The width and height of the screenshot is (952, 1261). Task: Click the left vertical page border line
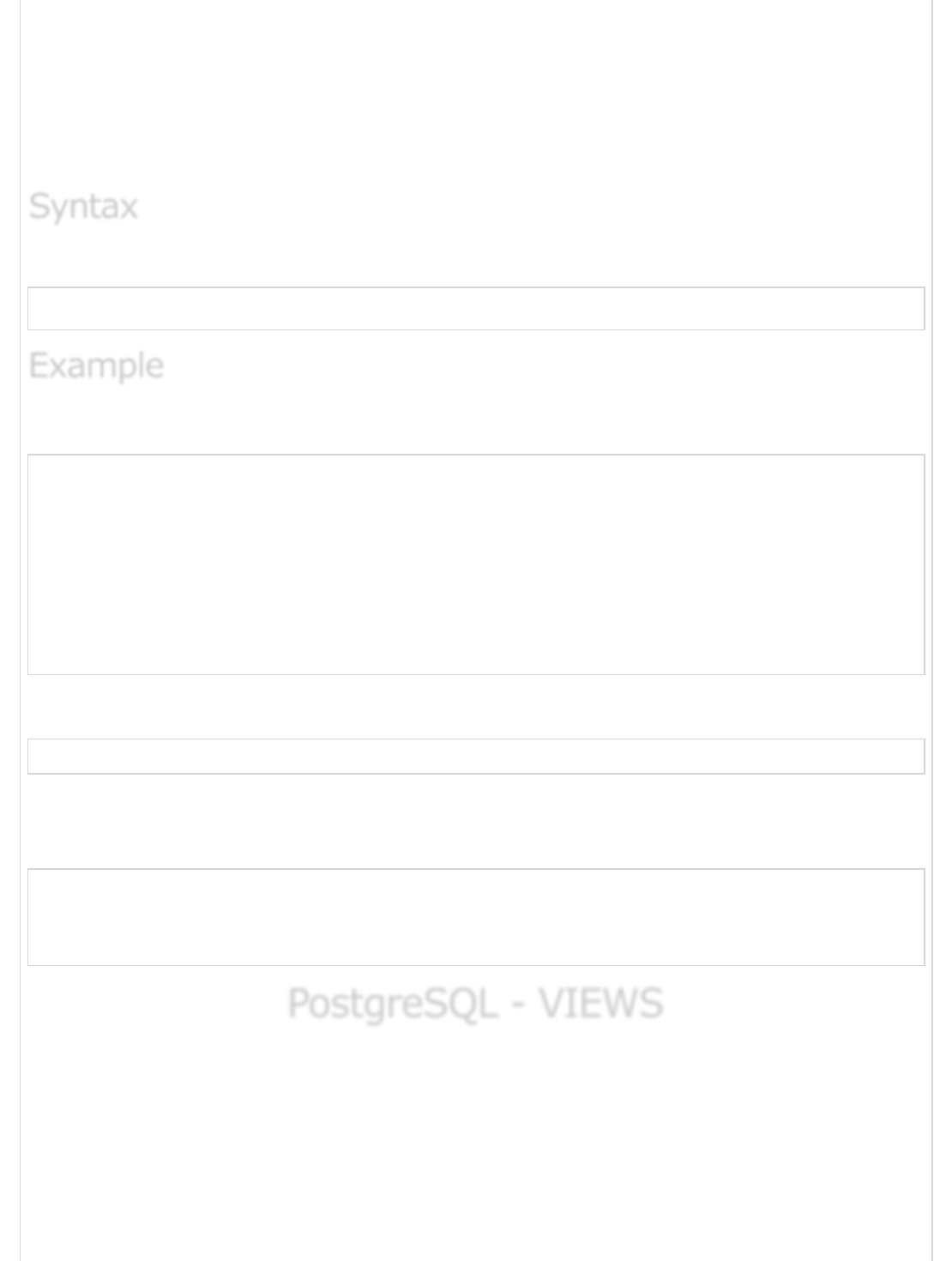[x=21, y=630]
